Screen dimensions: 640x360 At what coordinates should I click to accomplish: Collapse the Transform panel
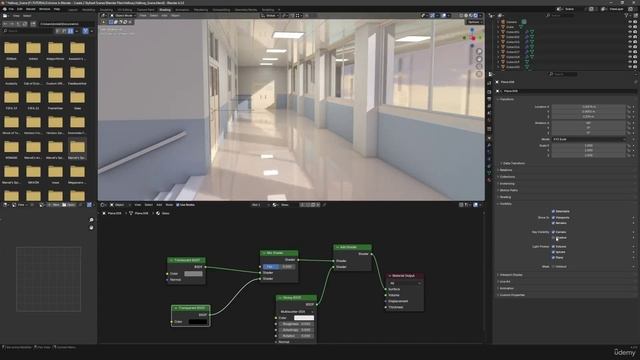[x=507, y=99]
